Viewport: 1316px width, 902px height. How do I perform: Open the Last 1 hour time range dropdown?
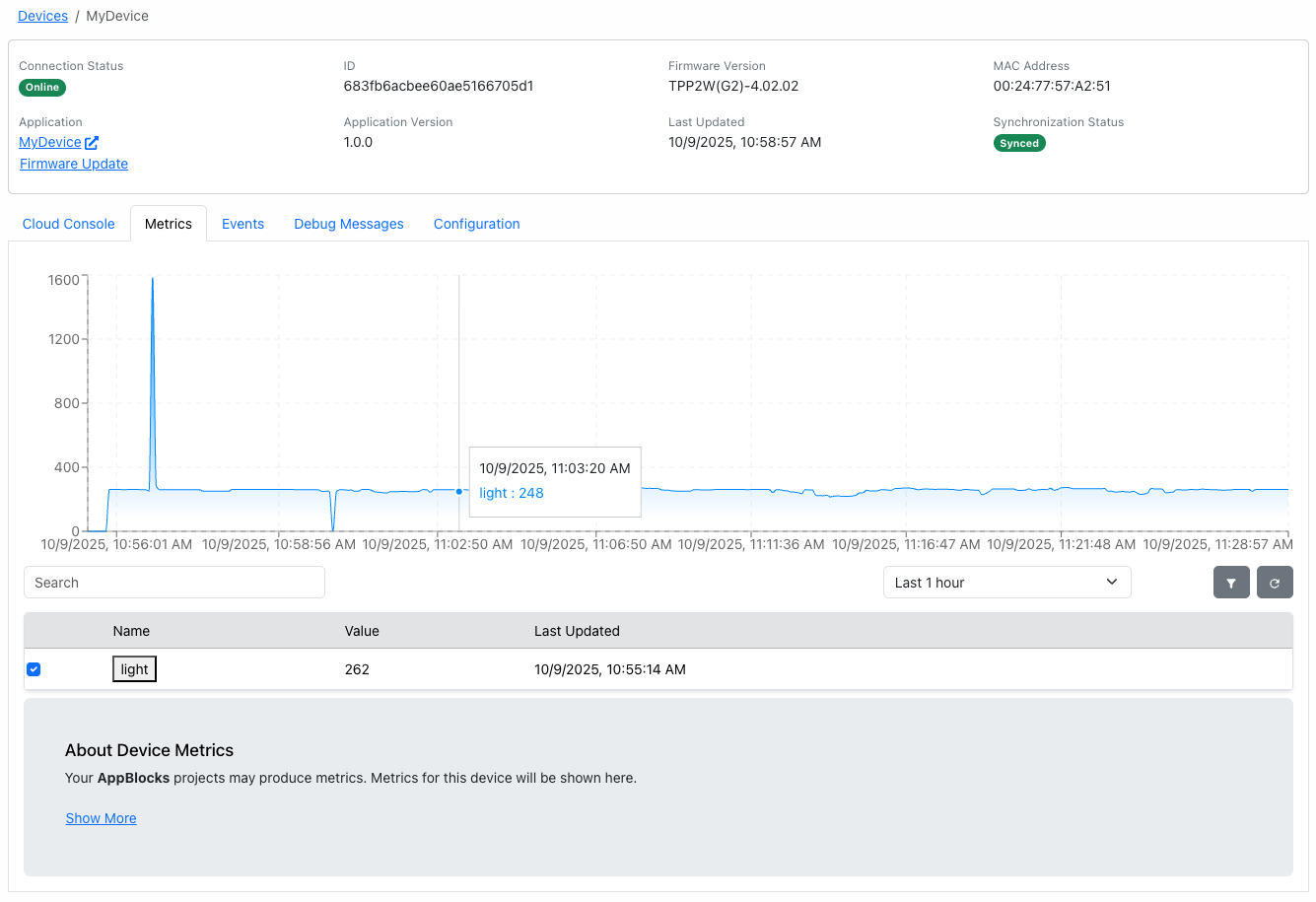(1005, 583)
